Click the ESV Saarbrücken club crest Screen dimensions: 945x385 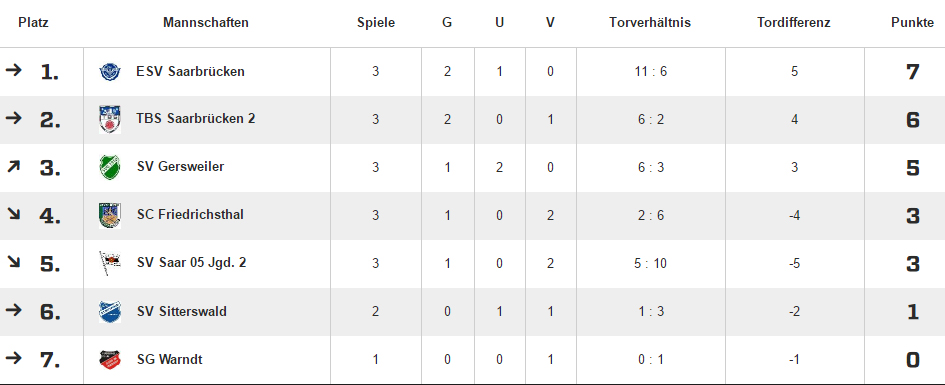110,72
